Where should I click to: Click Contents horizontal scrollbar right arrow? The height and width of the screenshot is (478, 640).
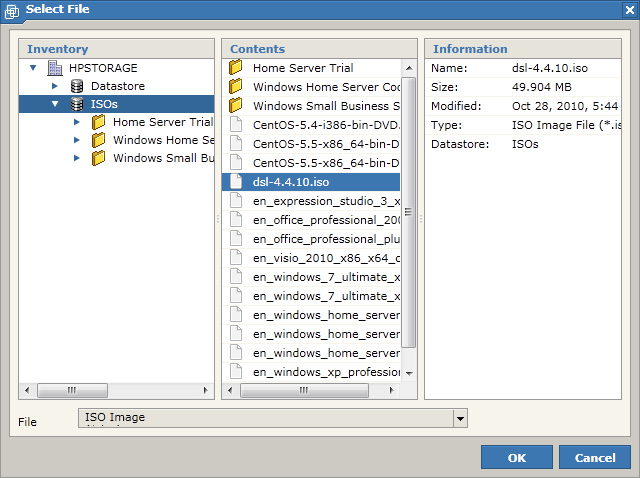tap(391, 390)
